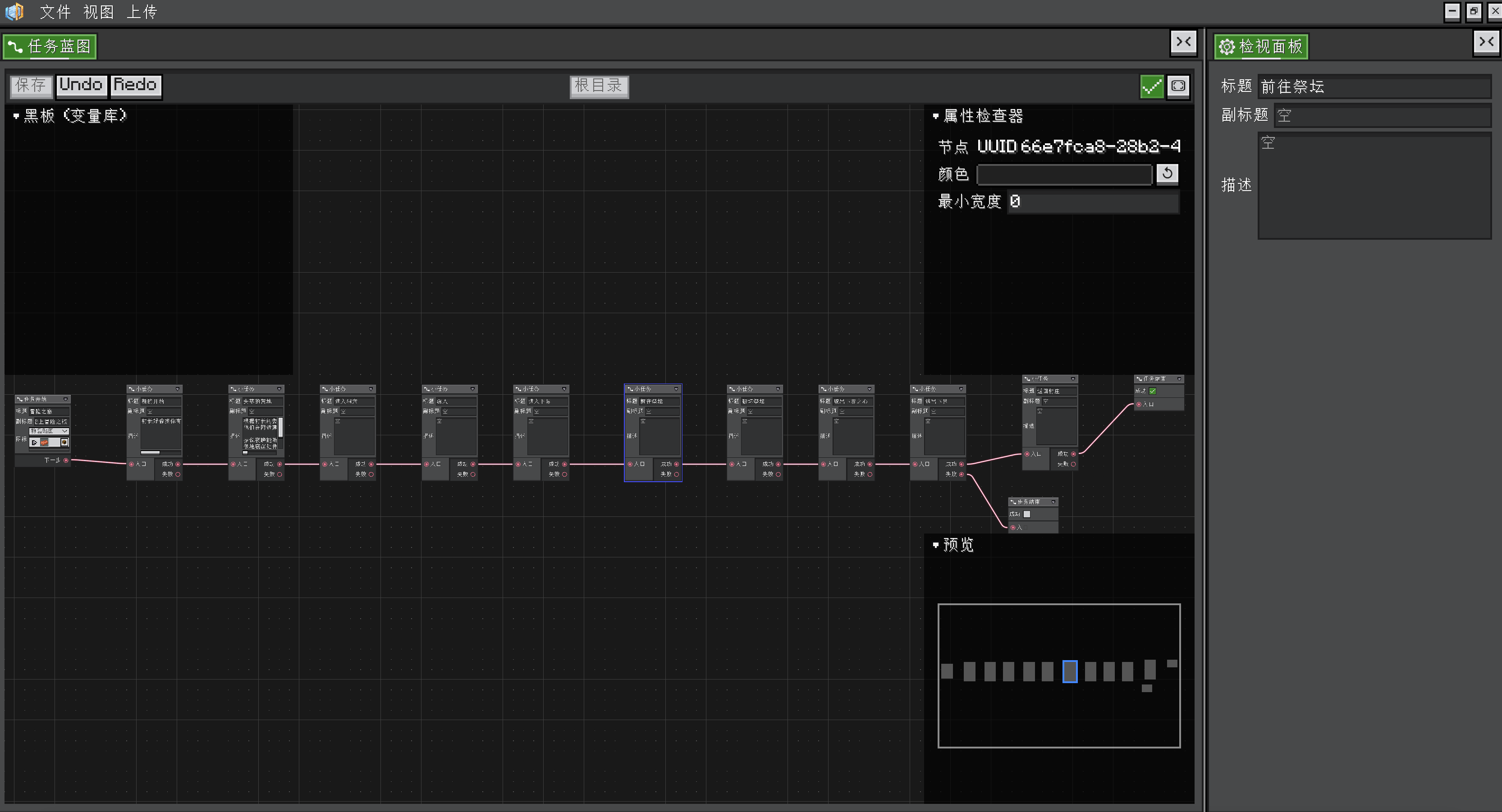Click the 入口 port of 前往祭坛 node
The height and width of the screenshot is (812, 1502).
630,464
